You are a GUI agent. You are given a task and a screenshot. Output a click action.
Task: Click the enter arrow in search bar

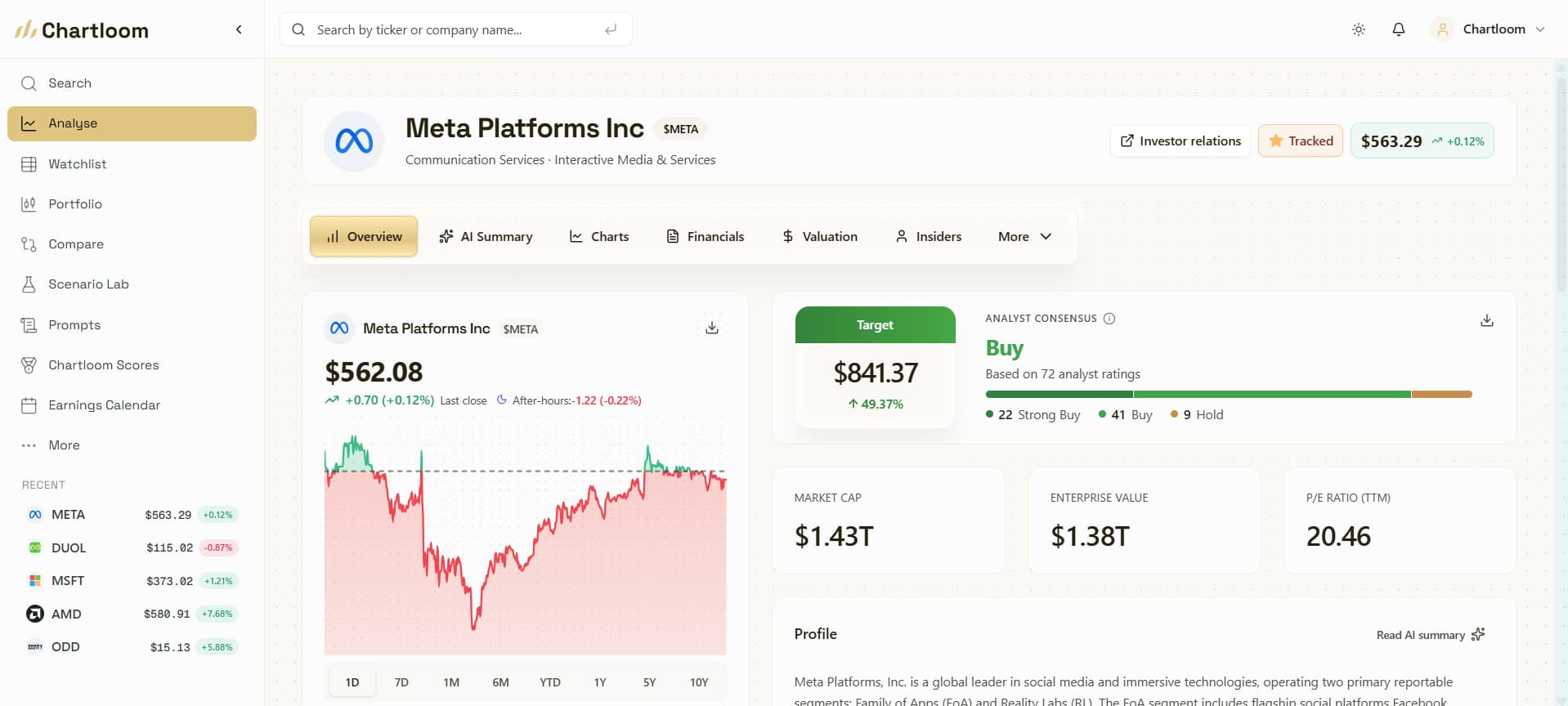pos(611,29)
